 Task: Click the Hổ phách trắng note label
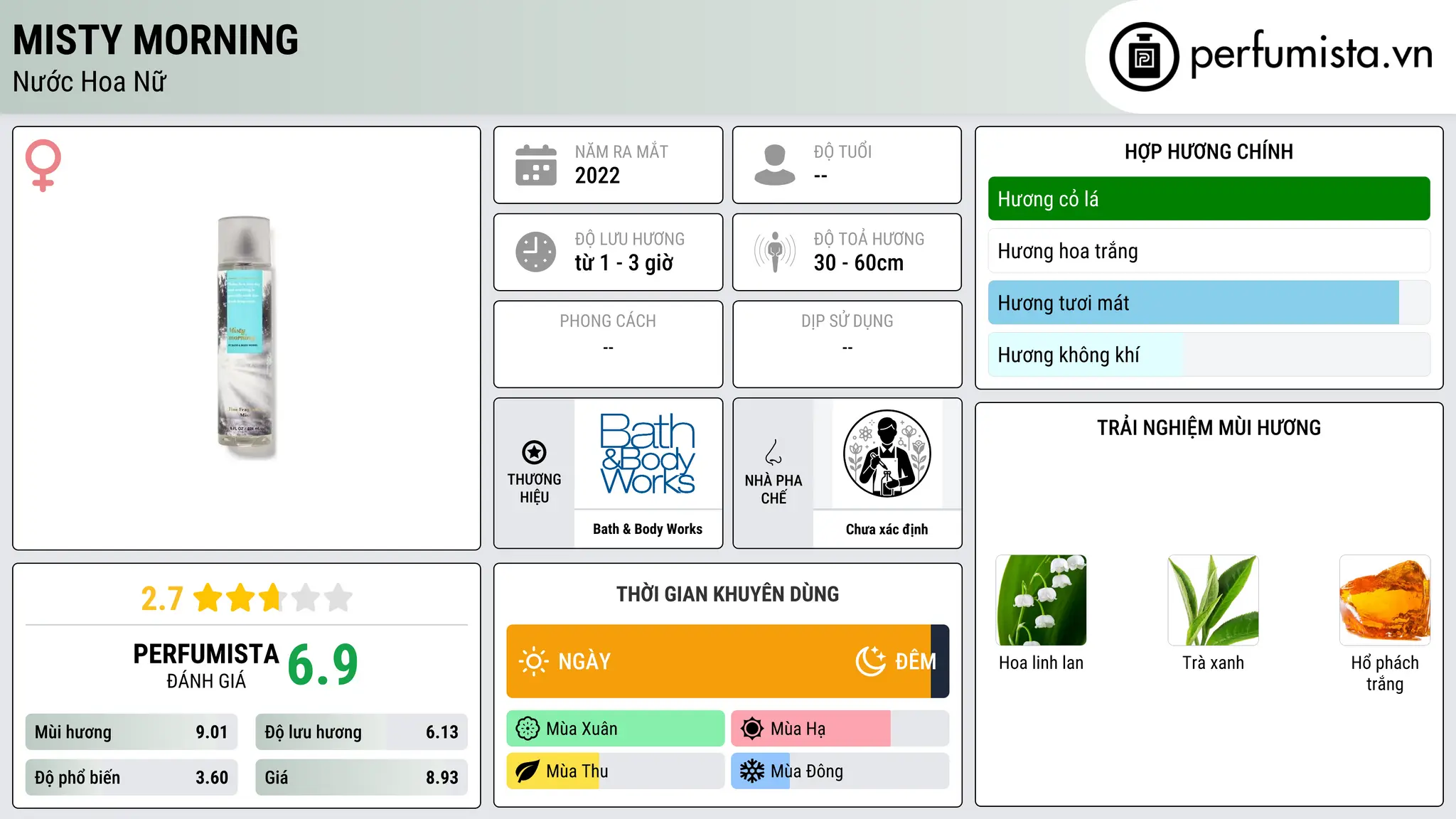tap(1385, 673)
